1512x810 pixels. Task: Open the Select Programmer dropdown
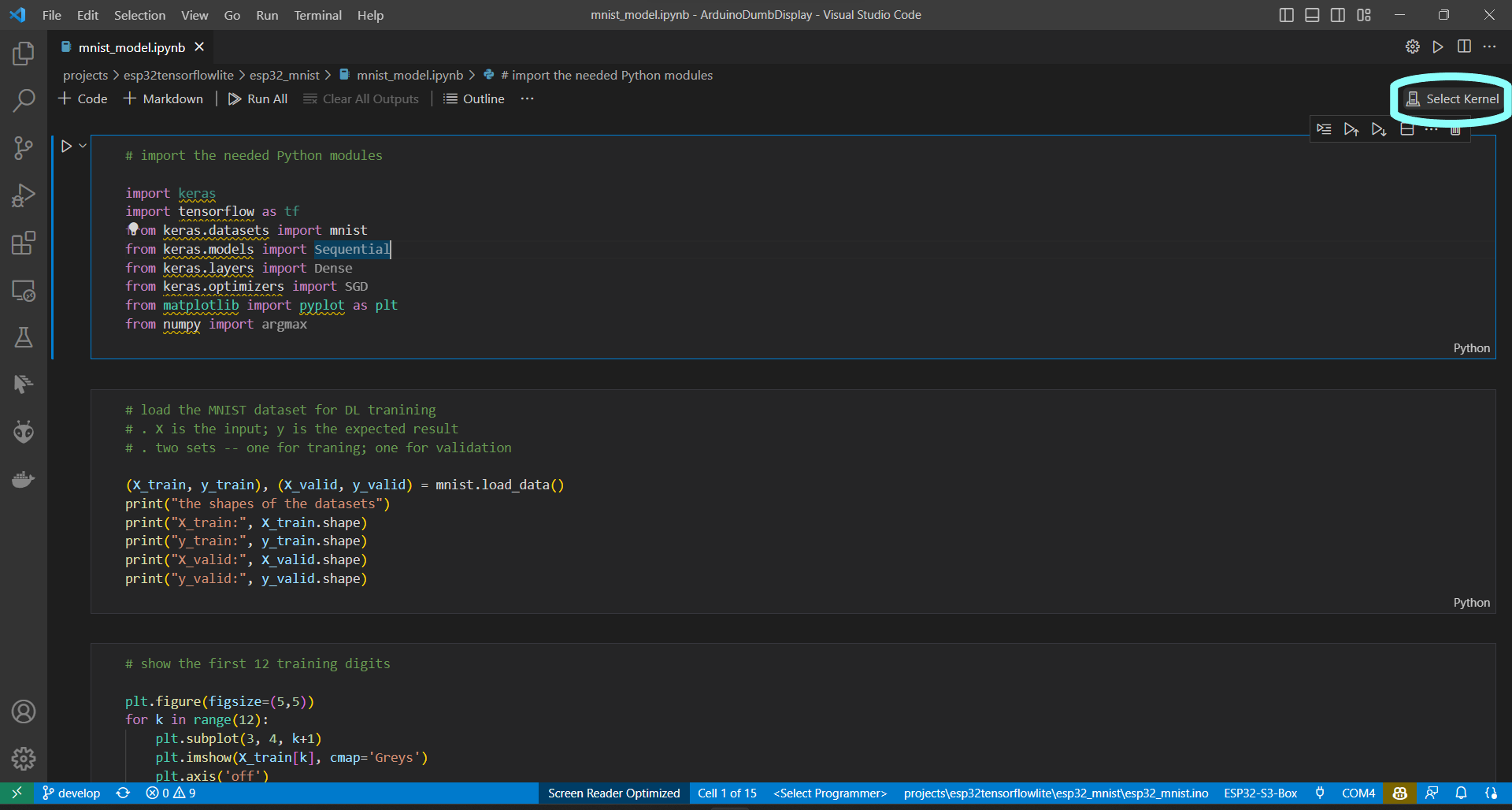pos(829,793)
